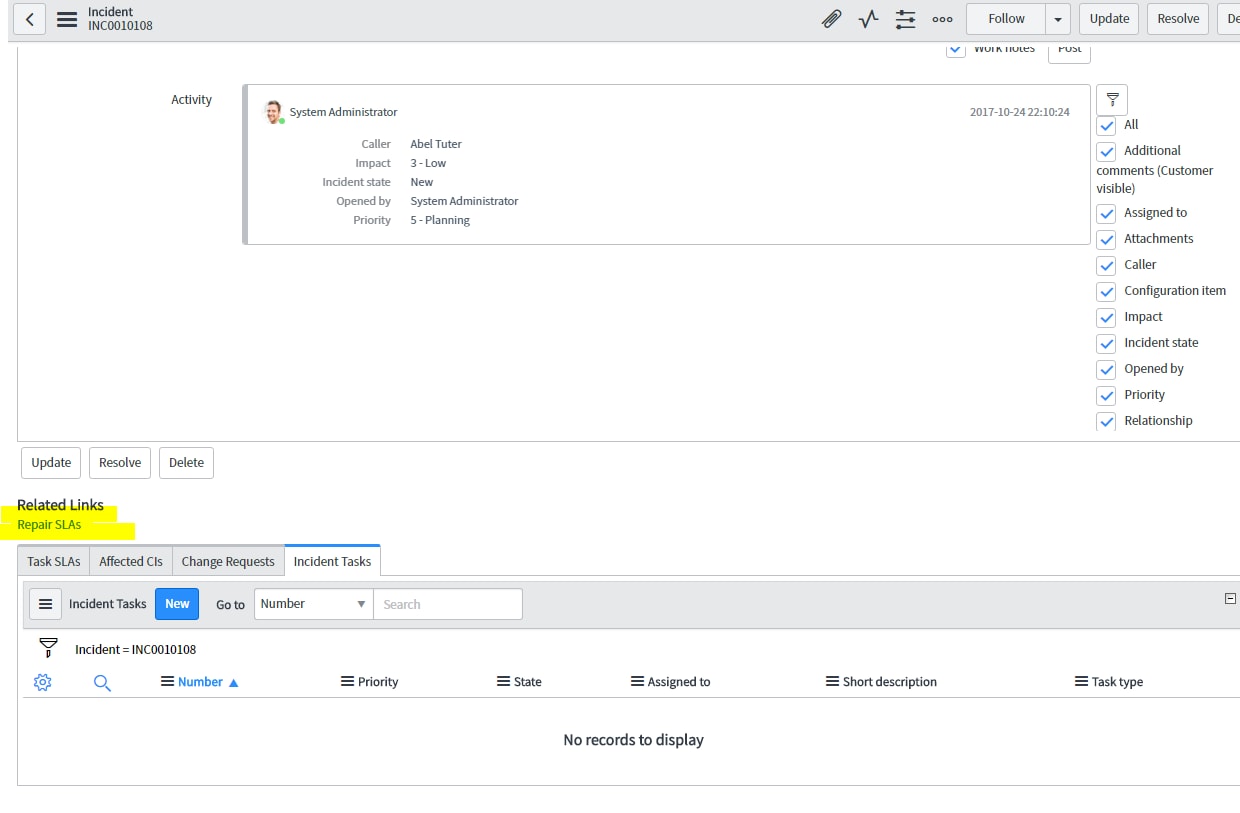
Task: Toggle Incident state filter checkbox
Action: [1106, 344]
